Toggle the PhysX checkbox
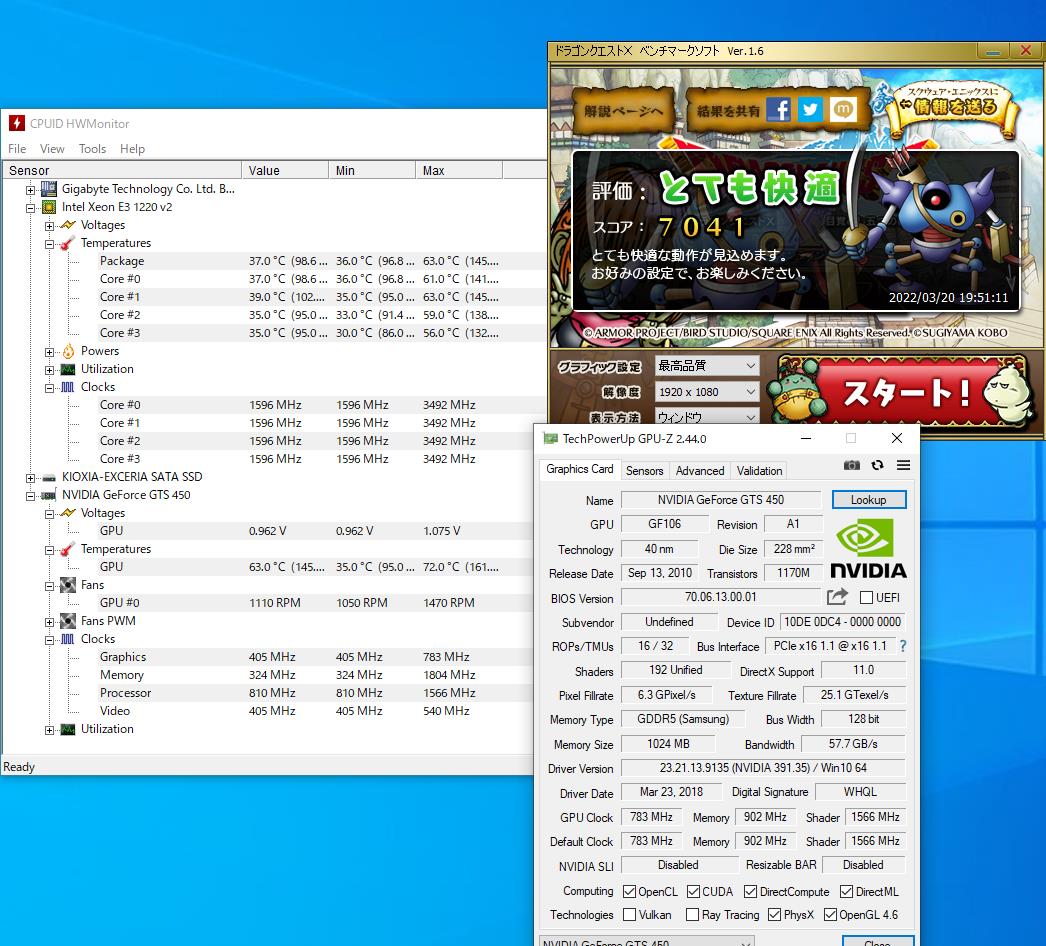 coord(774,915)
